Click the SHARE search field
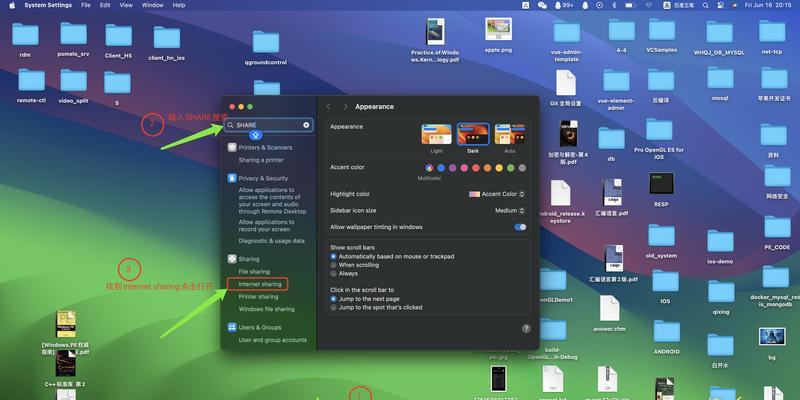The height and width of the screenshot is (400, 800). click(268, 125)
